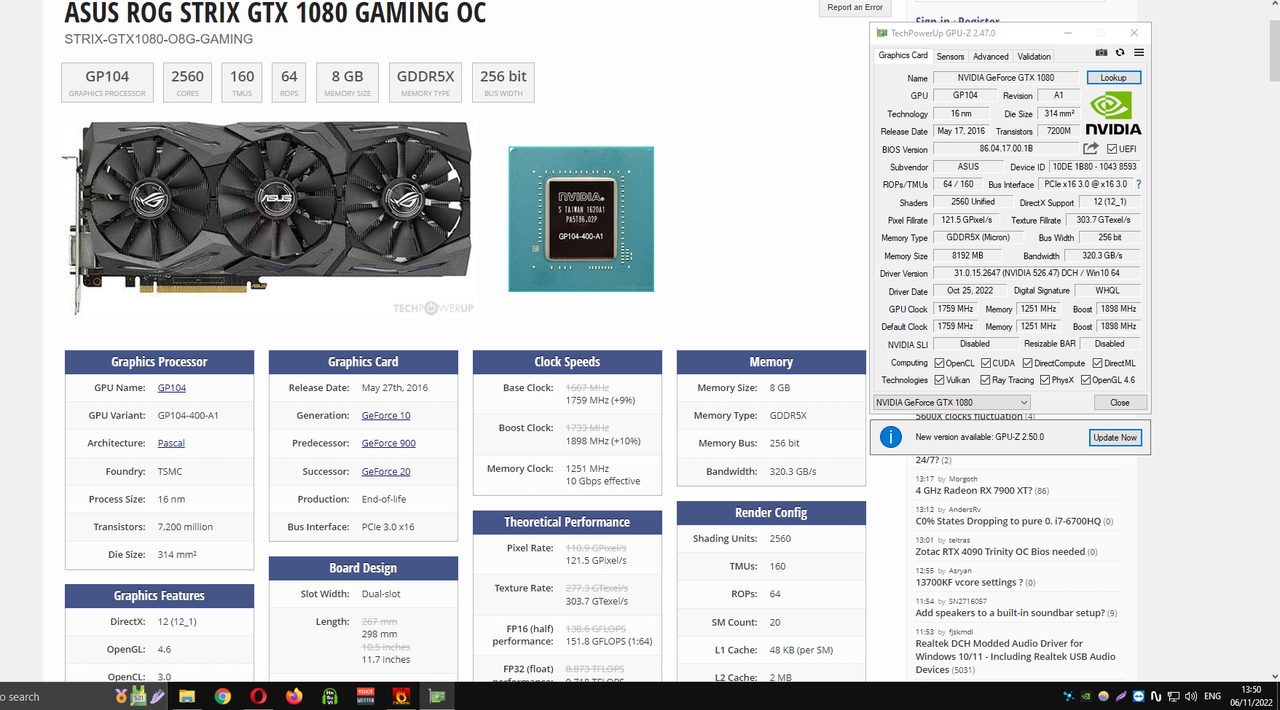Open File Explorer from the taskbar

coord(186,696)
